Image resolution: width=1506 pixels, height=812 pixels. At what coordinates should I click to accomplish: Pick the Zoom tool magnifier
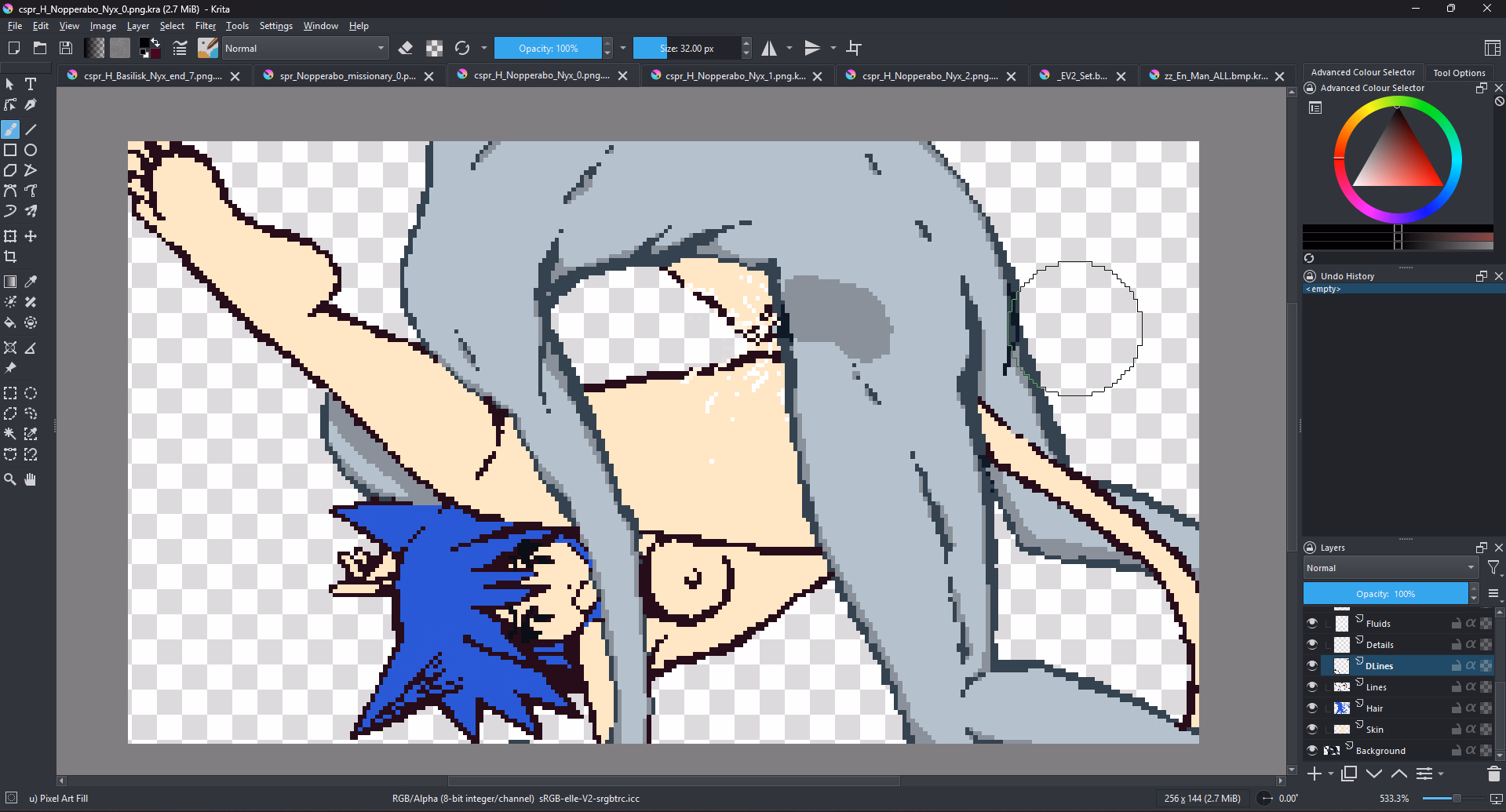point(10,479)
